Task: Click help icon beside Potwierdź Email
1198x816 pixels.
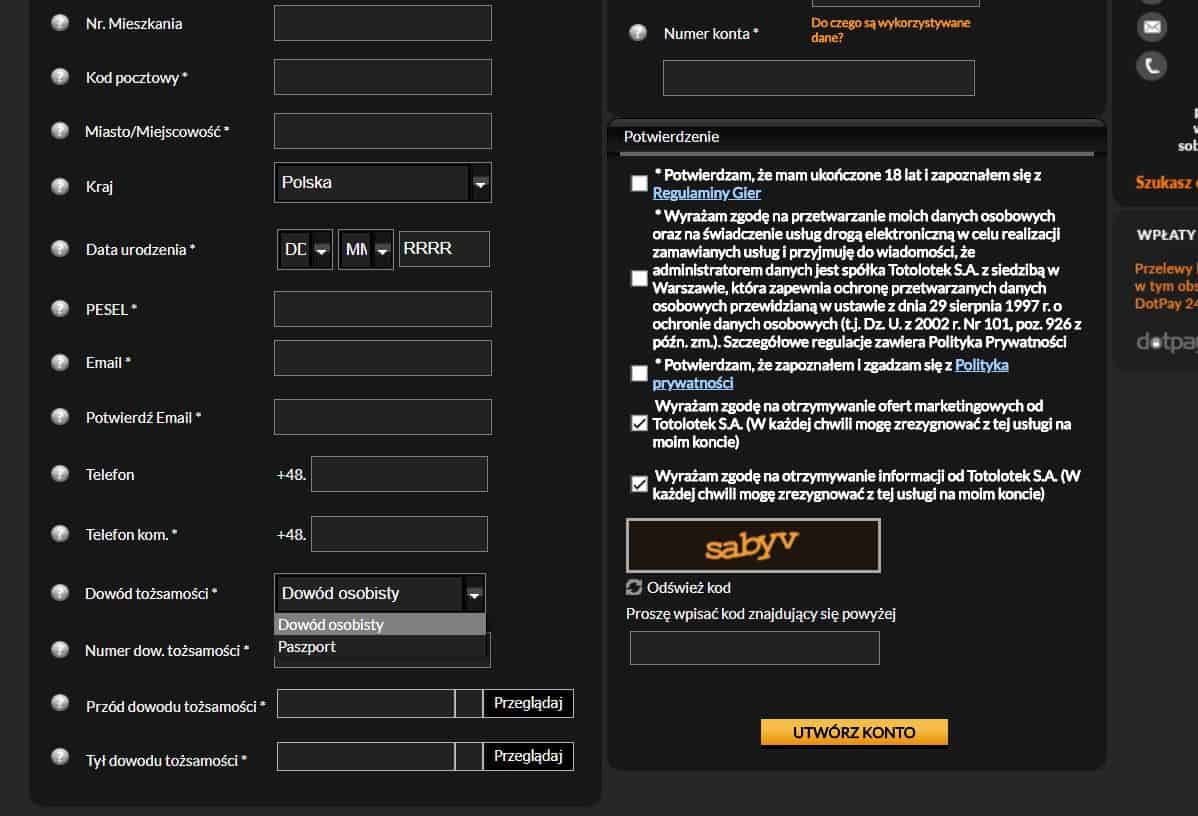Action: tap(60, 416)
